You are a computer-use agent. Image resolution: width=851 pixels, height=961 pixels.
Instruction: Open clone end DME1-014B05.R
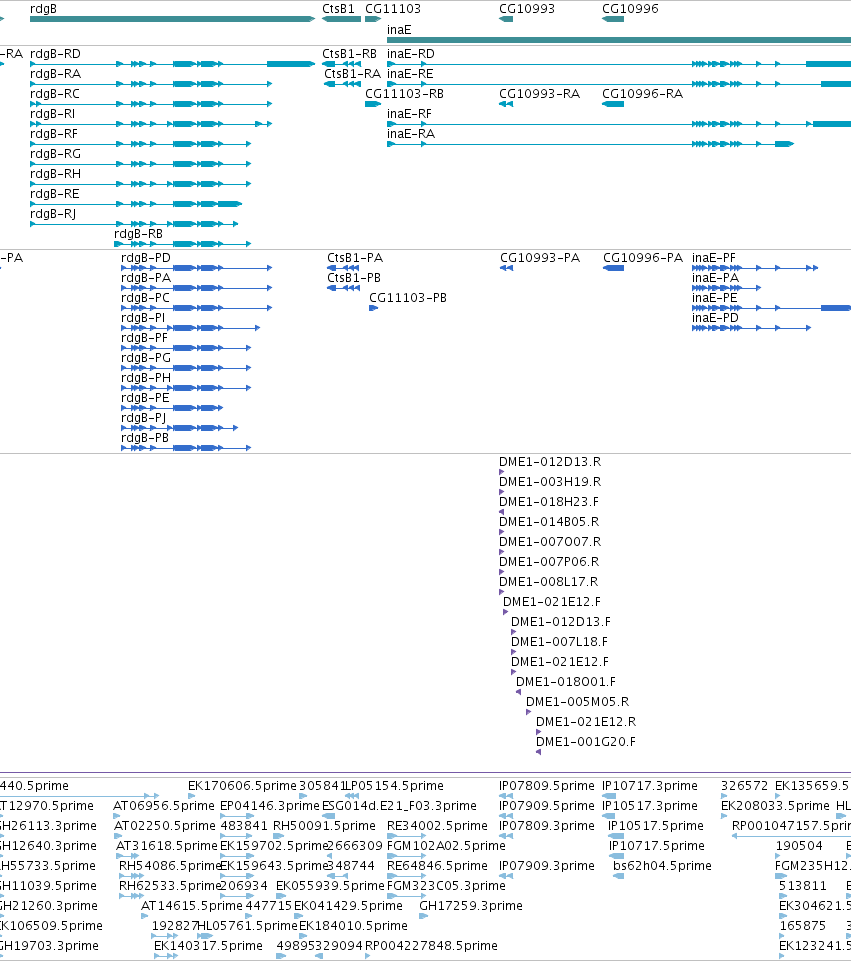point(549,522)
